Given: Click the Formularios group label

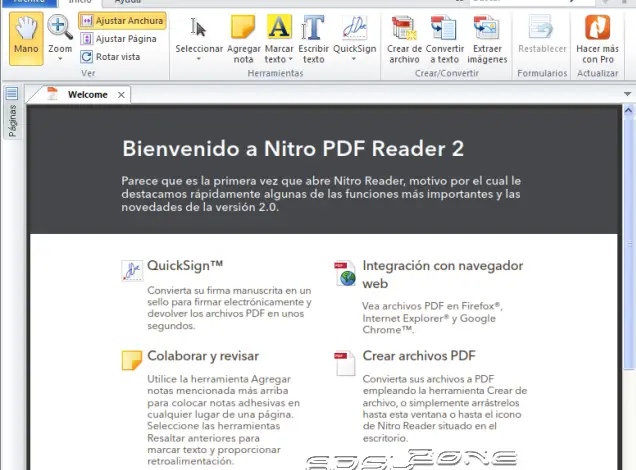Looking at the screenshot, I should click(542, 73).
